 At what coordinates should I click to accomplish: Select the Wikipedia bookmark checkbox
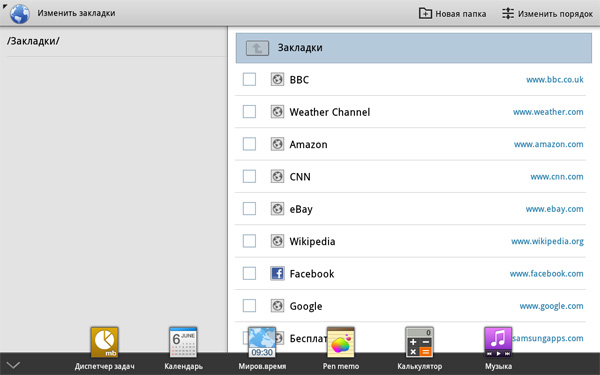tap(249, 241)
